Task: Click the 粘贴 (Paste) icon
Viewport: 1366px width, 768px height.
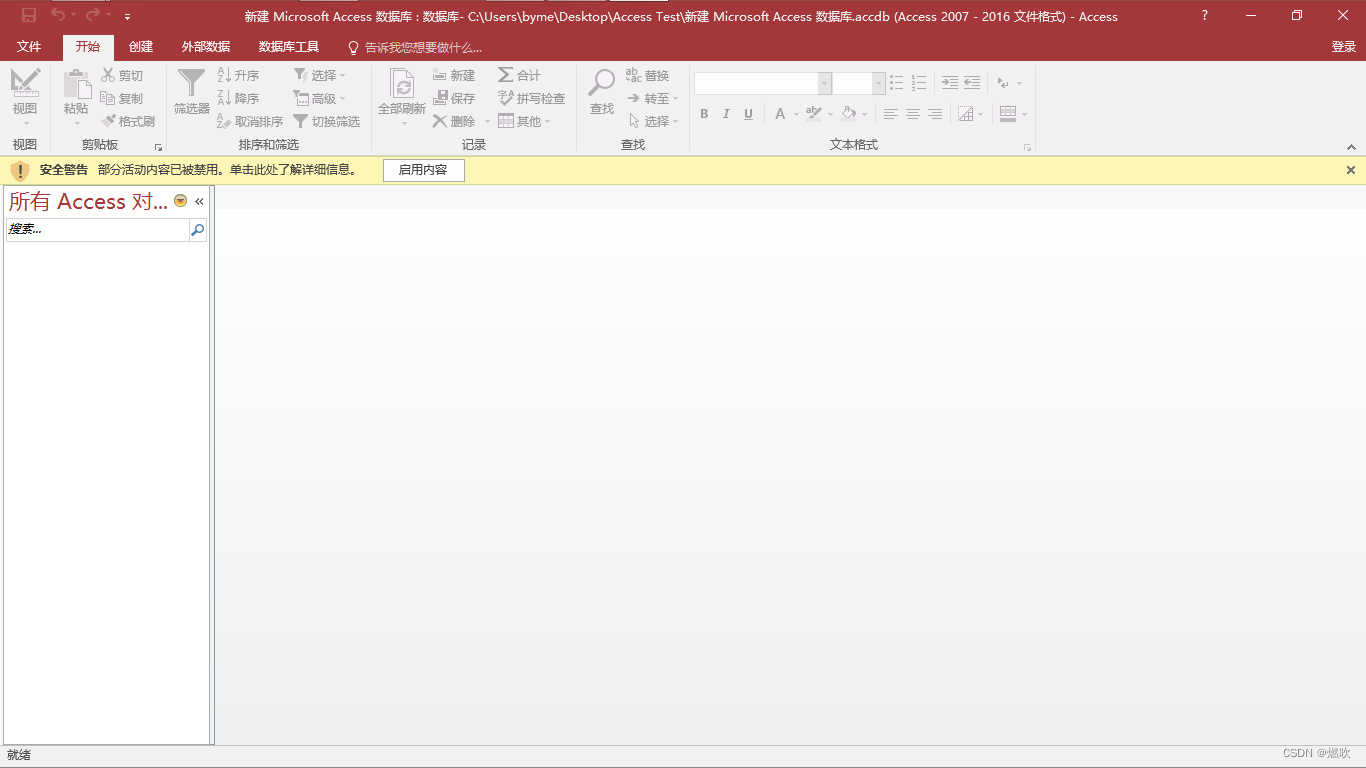Action: pyautogui.click(x=76, y=84)
